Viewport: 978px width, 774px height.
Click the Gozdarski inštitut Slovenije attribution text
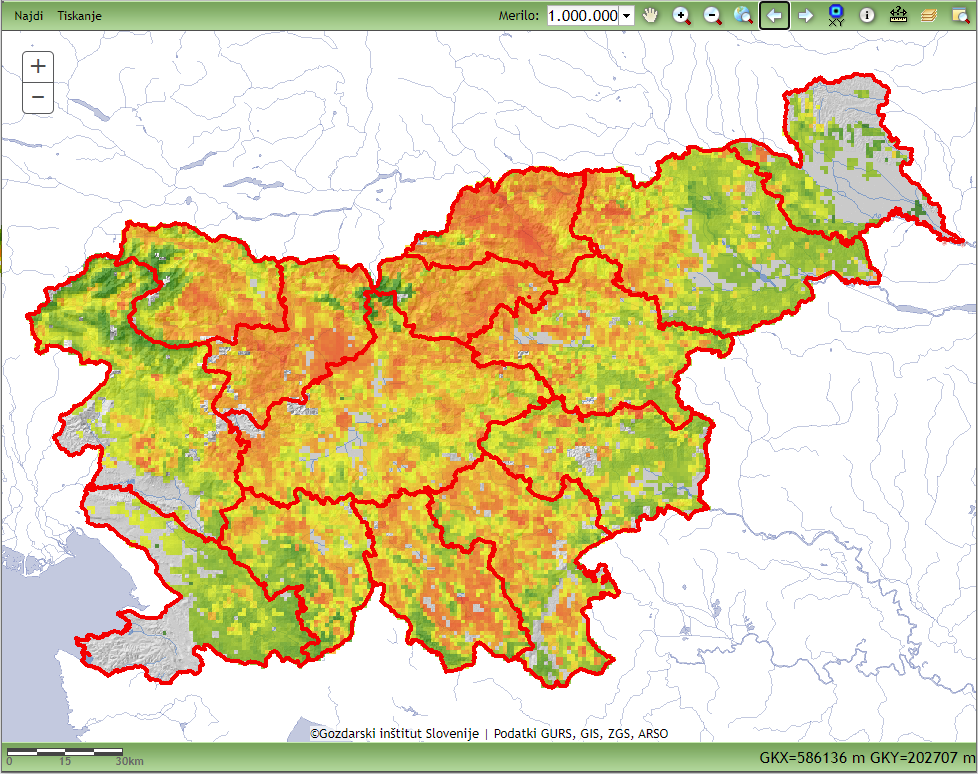[x=395, y=734]
